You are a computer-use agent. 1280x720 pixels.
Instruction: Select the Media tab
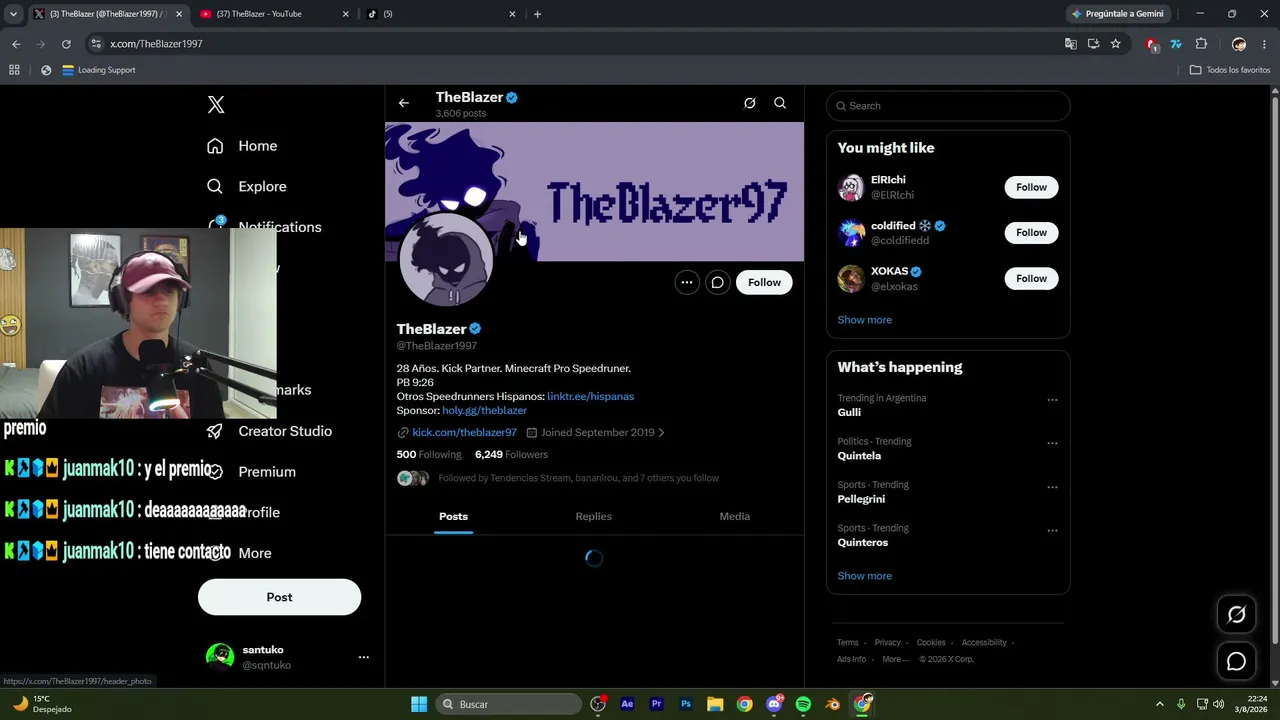click(735, 516)
